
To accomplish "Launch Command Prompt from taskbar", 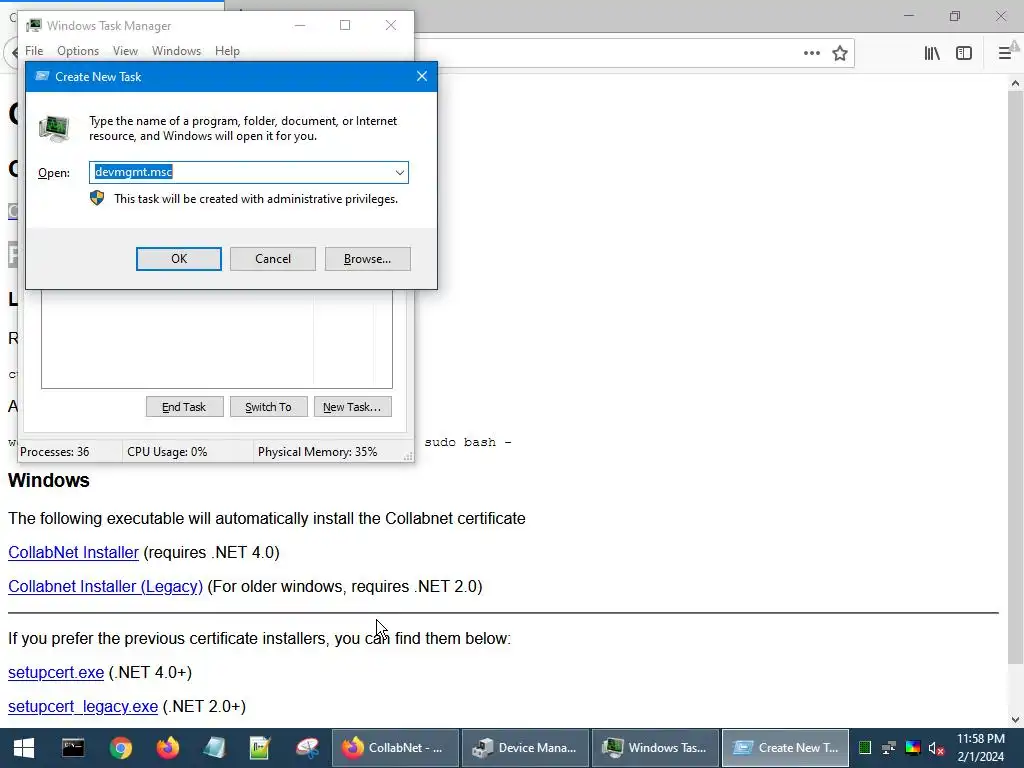I will pos(72,748).
